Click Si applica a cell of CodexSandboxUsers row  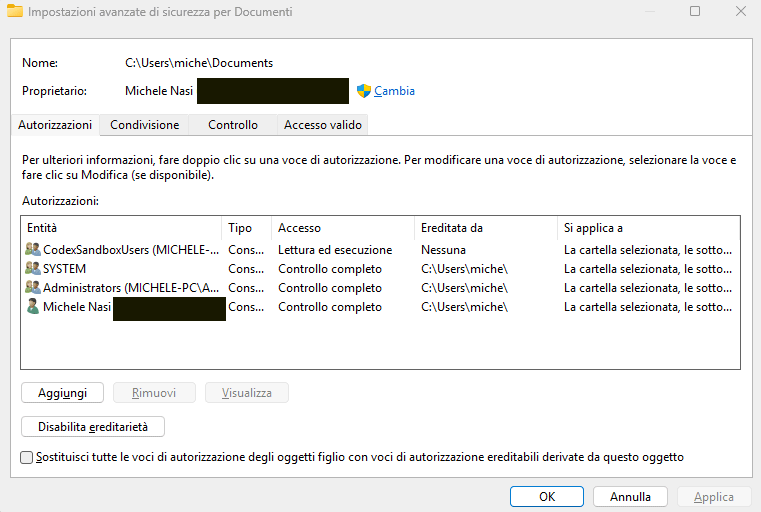(648, 249)
